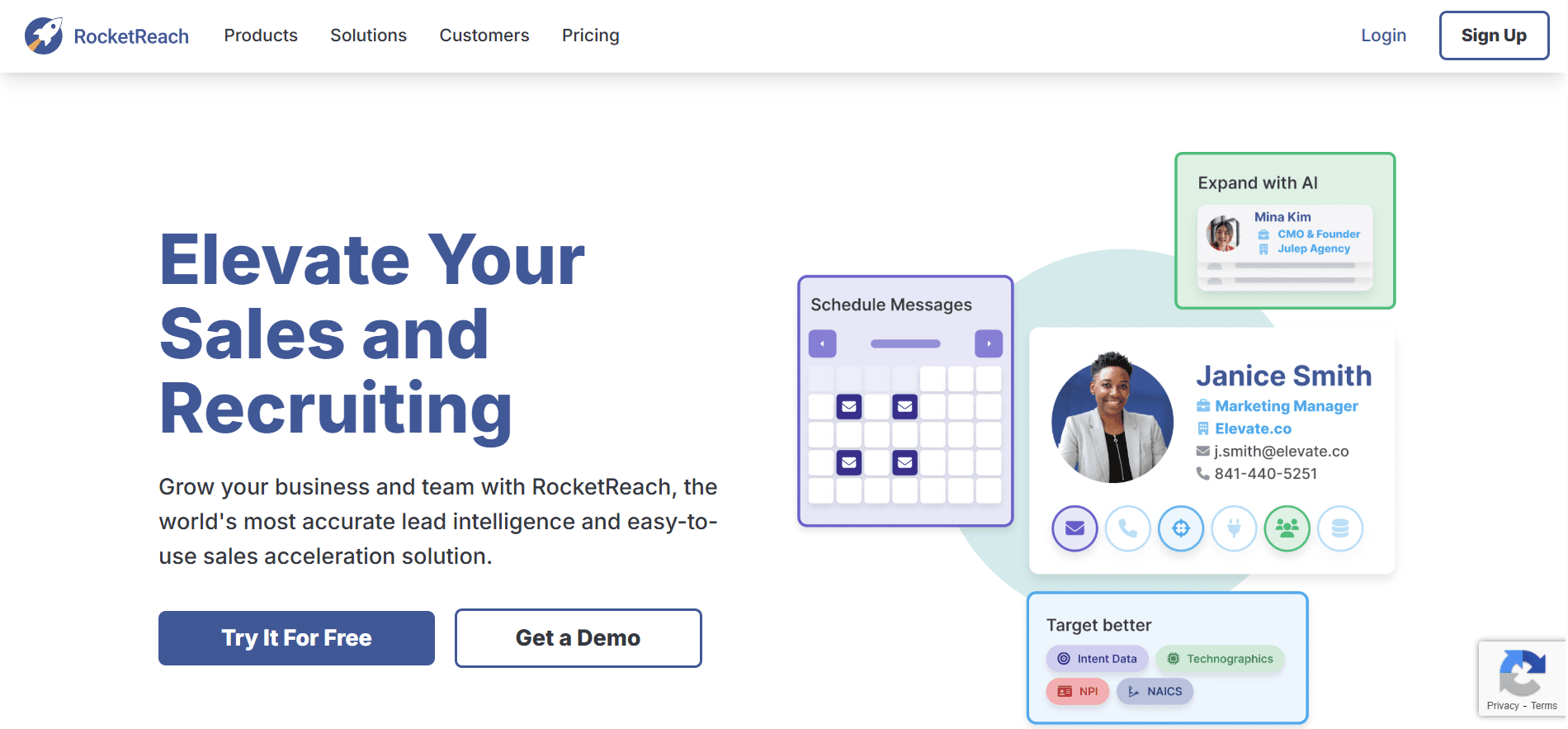Select the Intent Data tag
The width and height of the screenshot is (1568, 729).
click(x=1098, y=659)
